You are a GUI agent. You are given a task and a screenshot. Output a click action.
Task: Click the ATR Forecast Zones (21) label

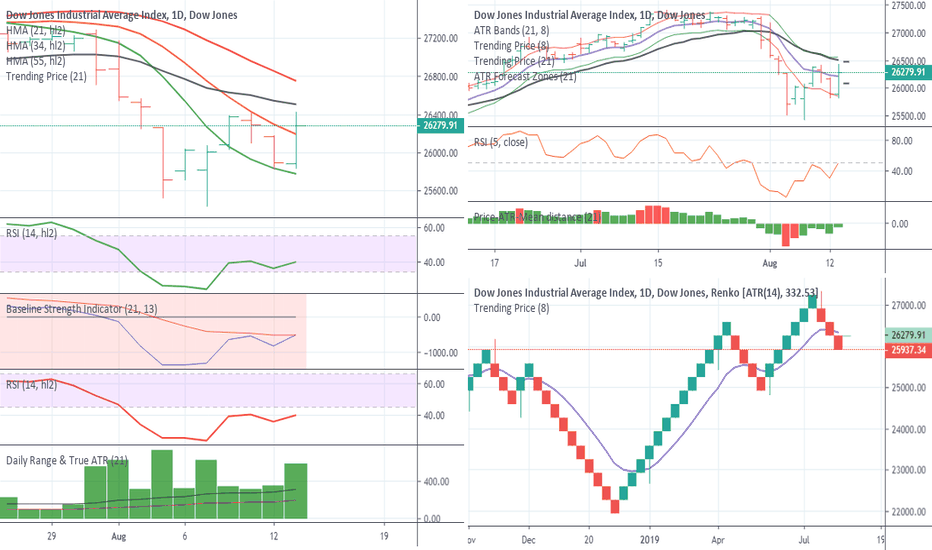tap(525, 76)
